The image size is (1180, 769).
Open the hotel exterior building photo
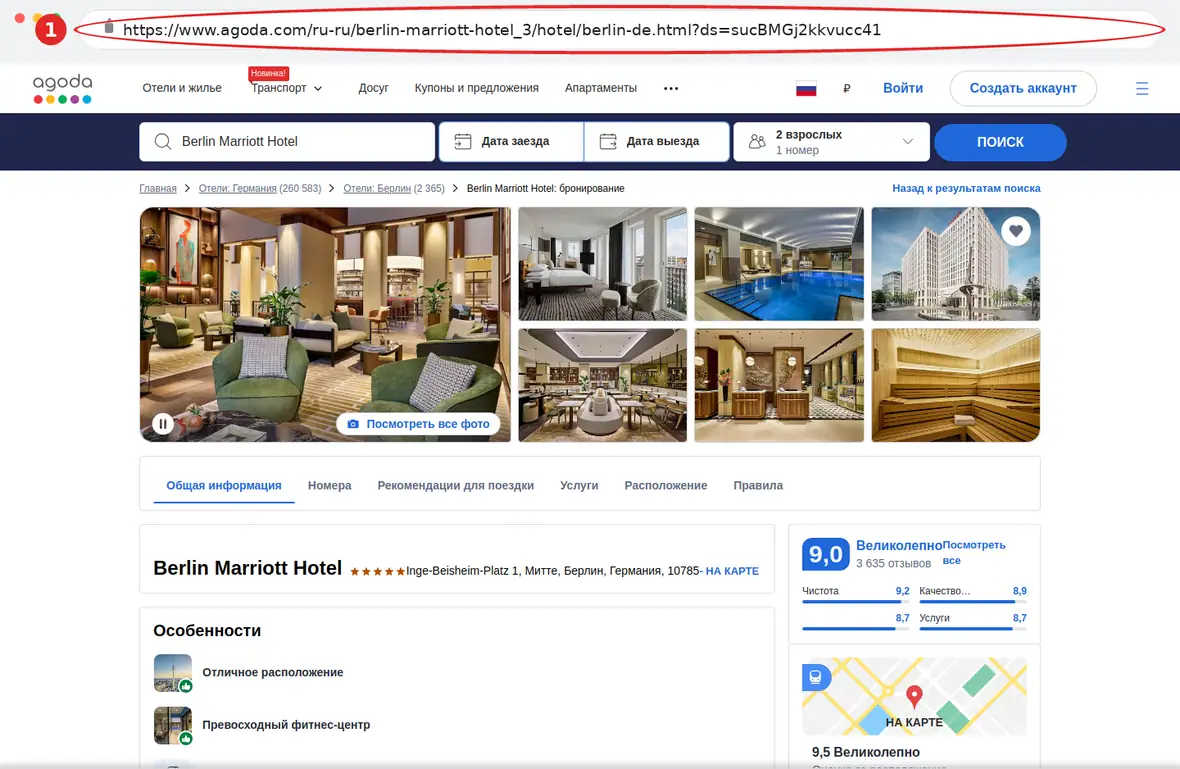click(x=956, y=264)
